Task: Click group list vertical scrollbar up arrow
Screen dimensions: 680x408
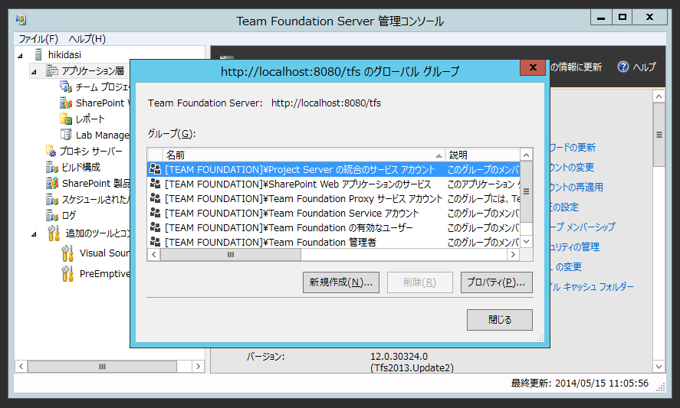Action: pyautogui.click(x=526, y=155)
